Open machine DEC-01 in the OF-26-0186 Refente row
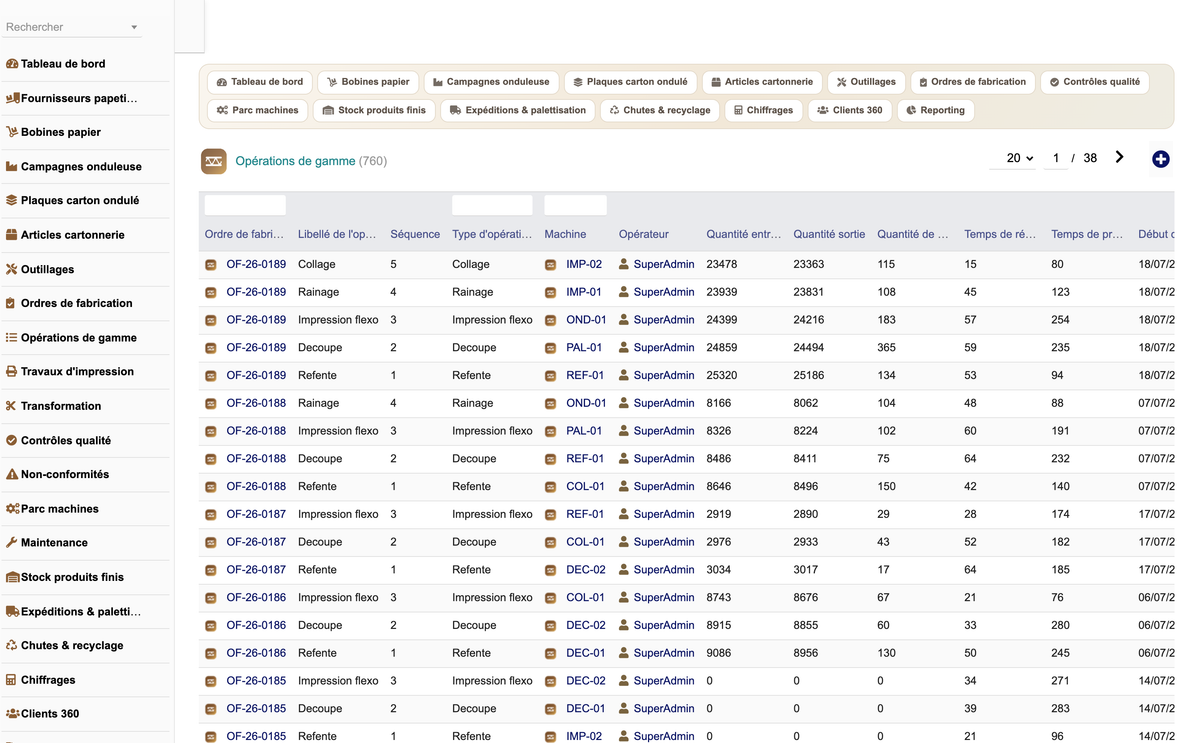Screen dimensions: 1200x743 (x=586, y=653)
